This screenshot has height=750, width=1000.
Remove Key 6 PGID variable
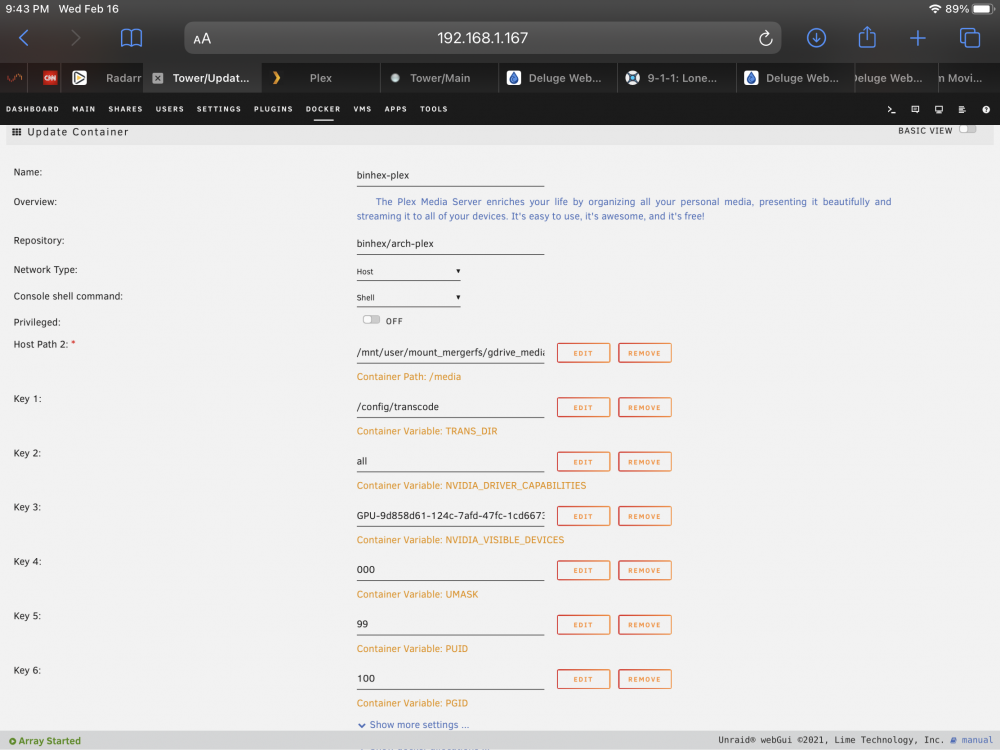pos(645,679)
